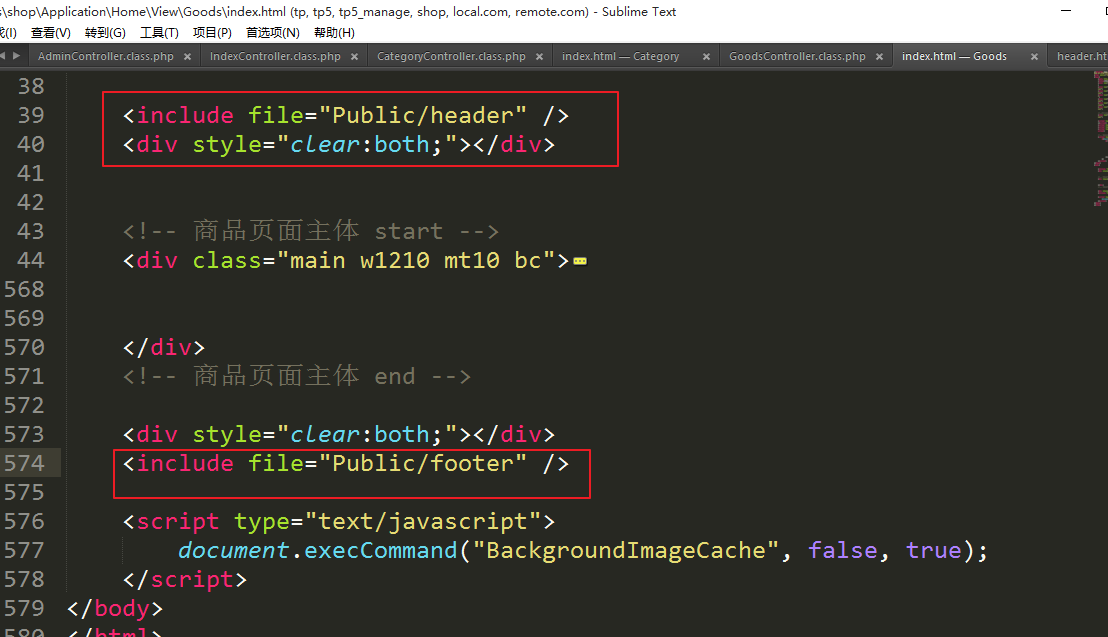Click line number 574 in the gutter
The image size is (1108, 637).
click(24, 463)
